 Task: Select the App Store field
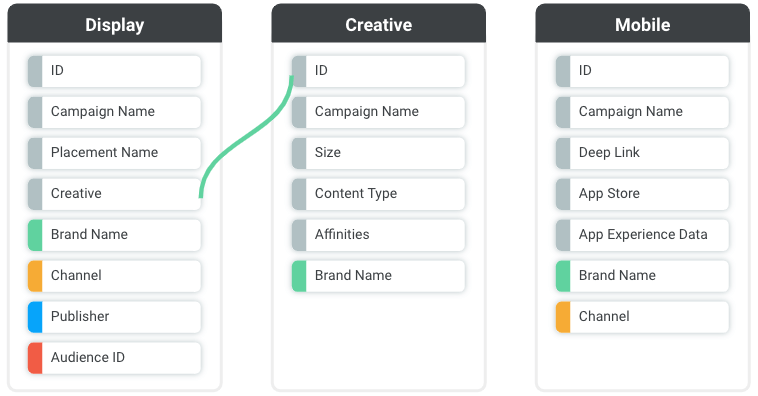(642, 194)
